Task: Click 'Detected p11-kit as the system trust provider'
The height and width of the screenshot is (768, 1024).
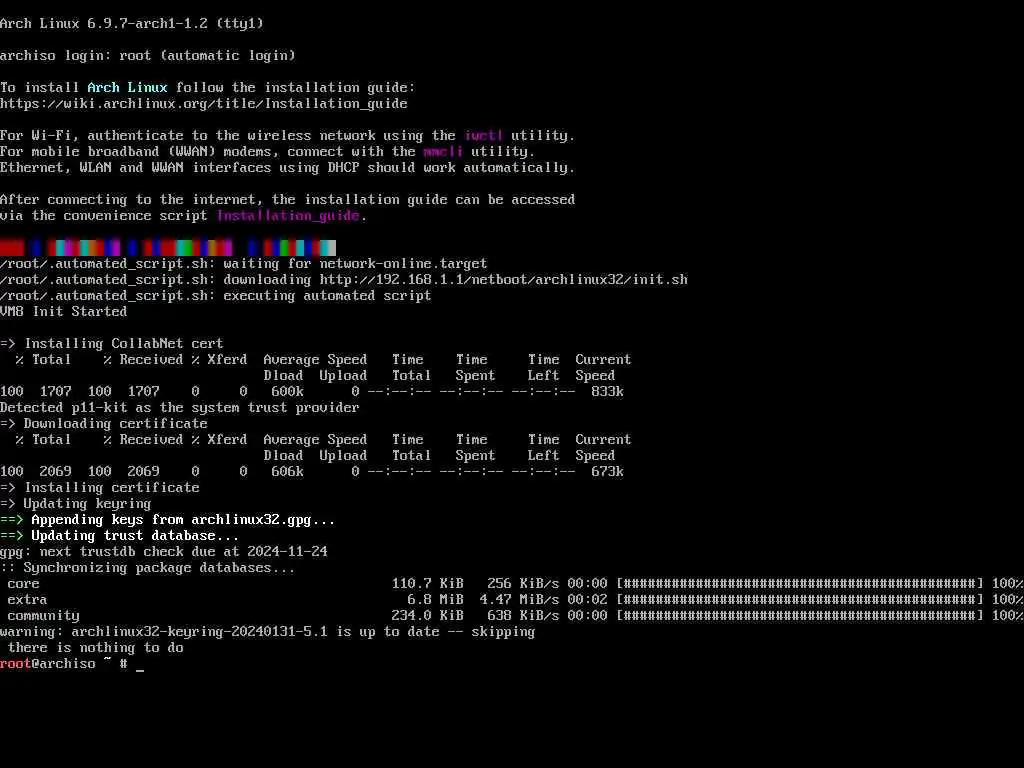Action: point(180,408)
